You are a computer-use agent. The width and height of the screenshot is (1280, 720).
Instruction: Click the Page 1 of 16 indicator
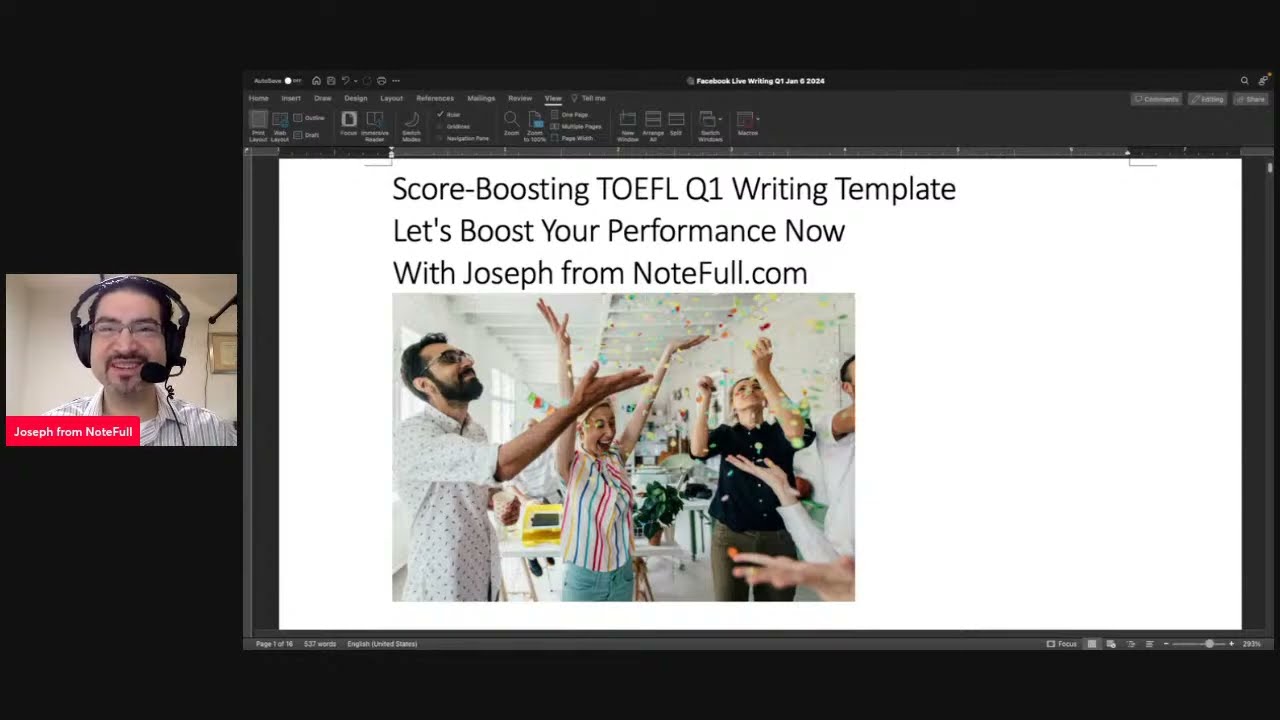click(x=274, y=644)
